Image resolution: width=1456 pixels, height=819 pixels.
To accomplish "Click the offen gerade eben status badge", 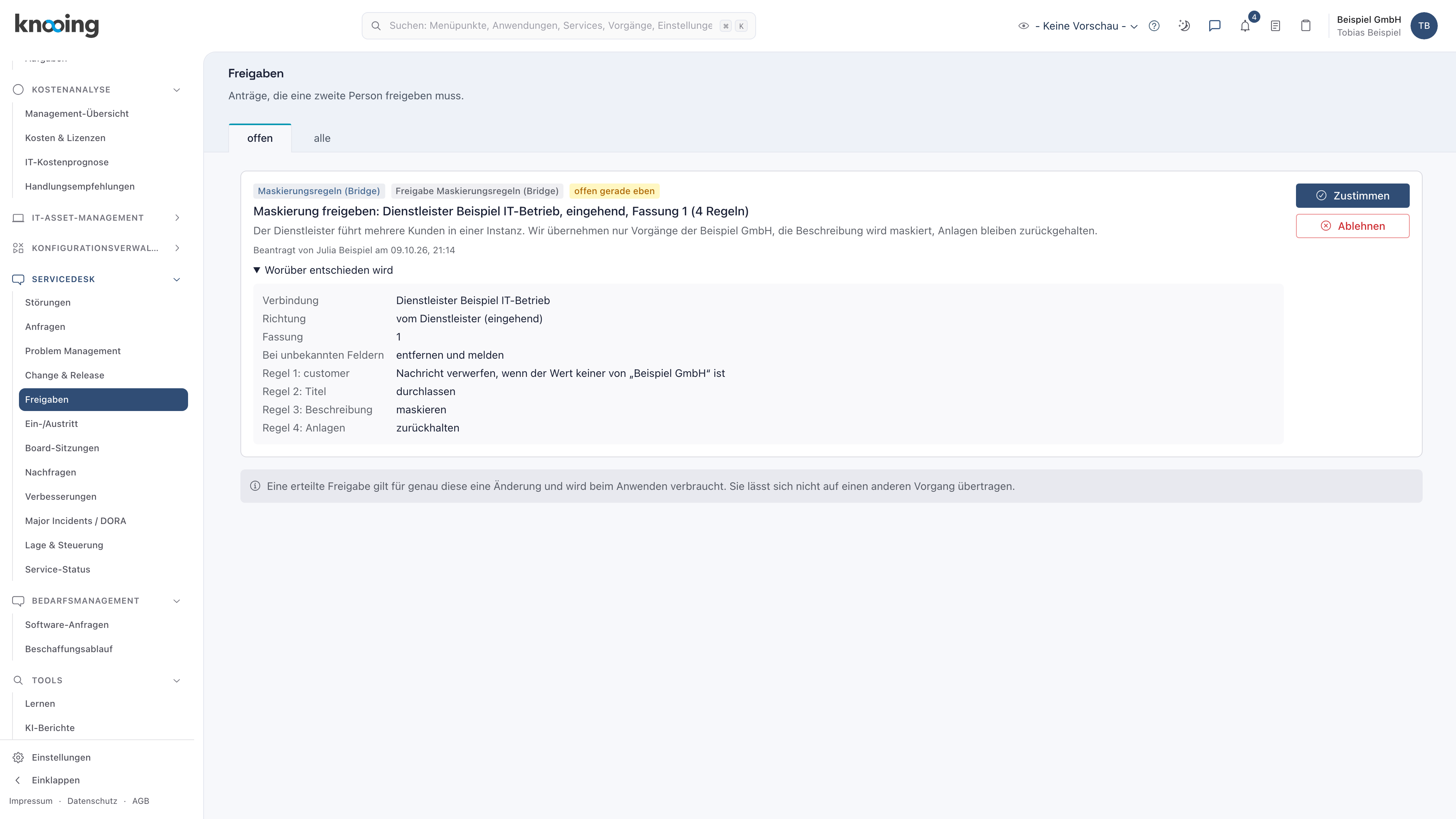I will pos(614,191).
